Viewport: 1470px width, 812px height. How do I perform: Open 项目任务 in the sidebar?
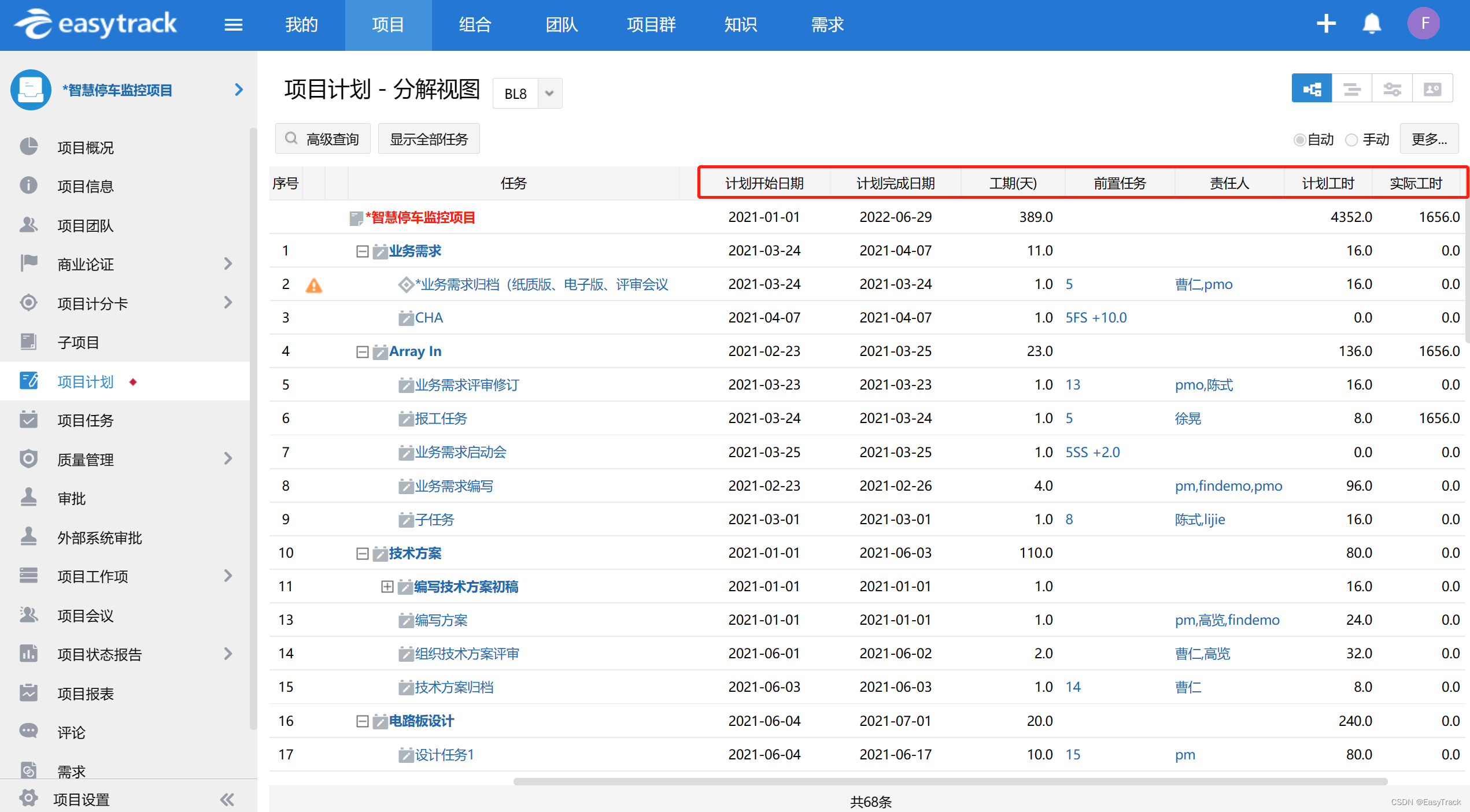(86, 421)
